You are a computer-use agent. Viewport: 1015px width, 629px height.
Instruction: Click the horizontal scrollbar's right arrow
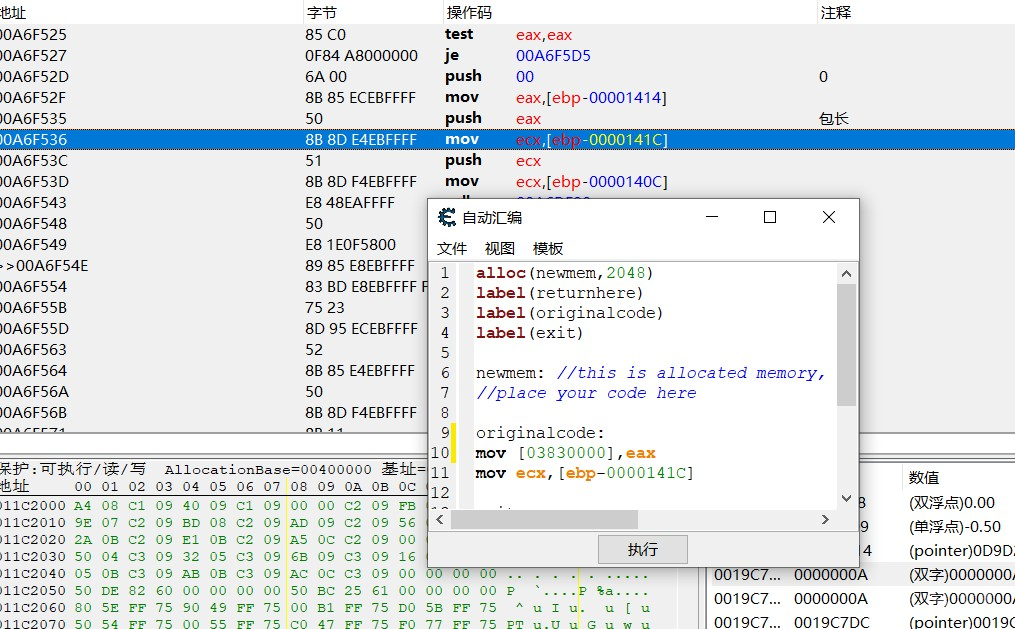pyautogui.click(x=826, y=519)
